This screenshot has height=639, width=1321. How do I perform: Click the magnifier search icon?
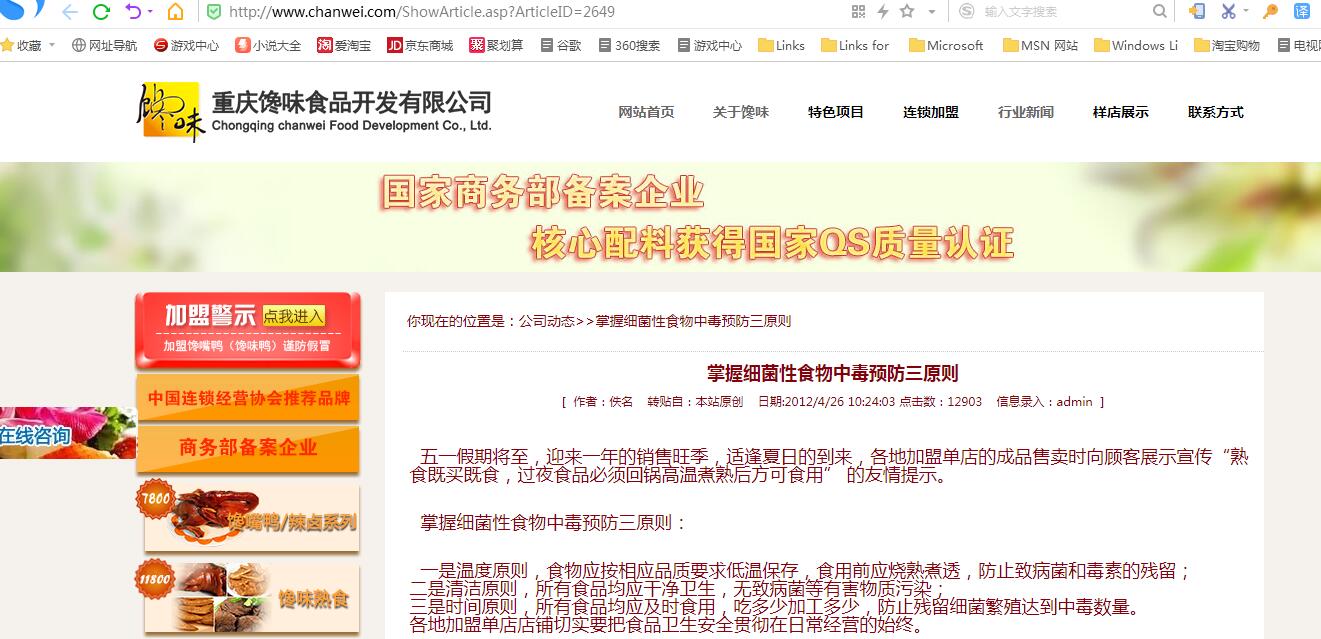(1160, 12)
